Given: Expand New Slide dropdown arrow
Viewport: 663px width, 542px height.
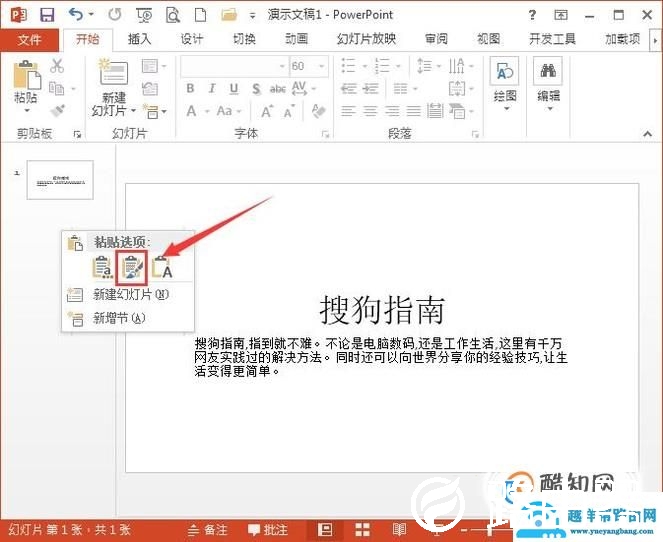Looking at the screenshot, I should [133, 110].
